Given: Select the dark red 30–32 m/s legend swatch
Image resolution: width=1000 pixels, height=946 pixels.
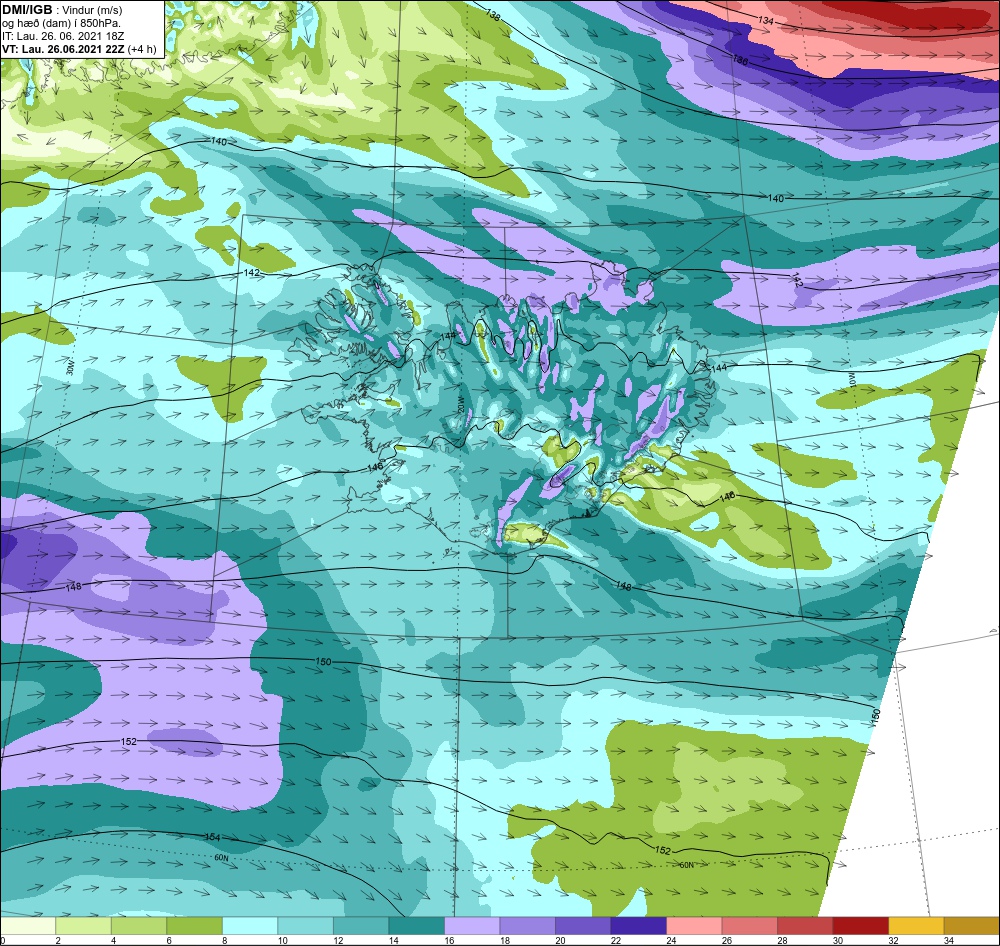Looking at the screenshot, I should (x=860, y=926).
